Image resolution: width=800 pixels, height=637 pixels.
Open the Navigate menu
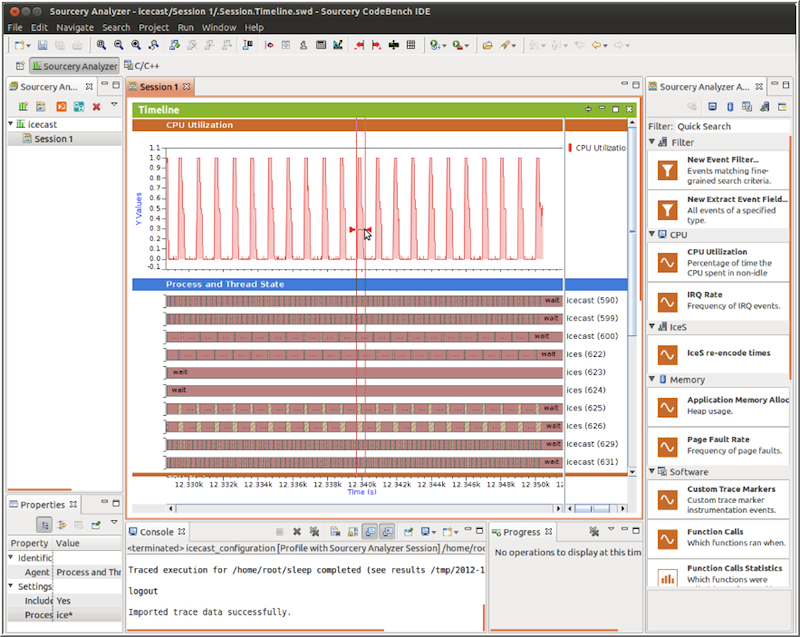click(75, 28)
